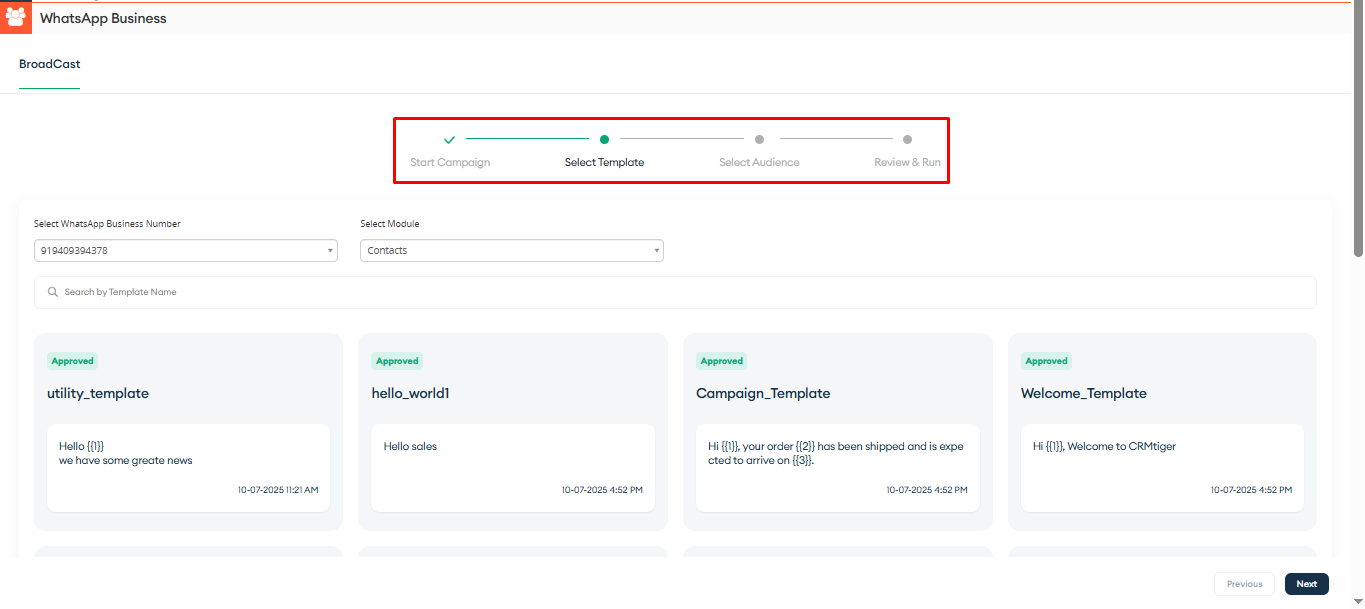Select the Select Template step dot

(604, 140)
